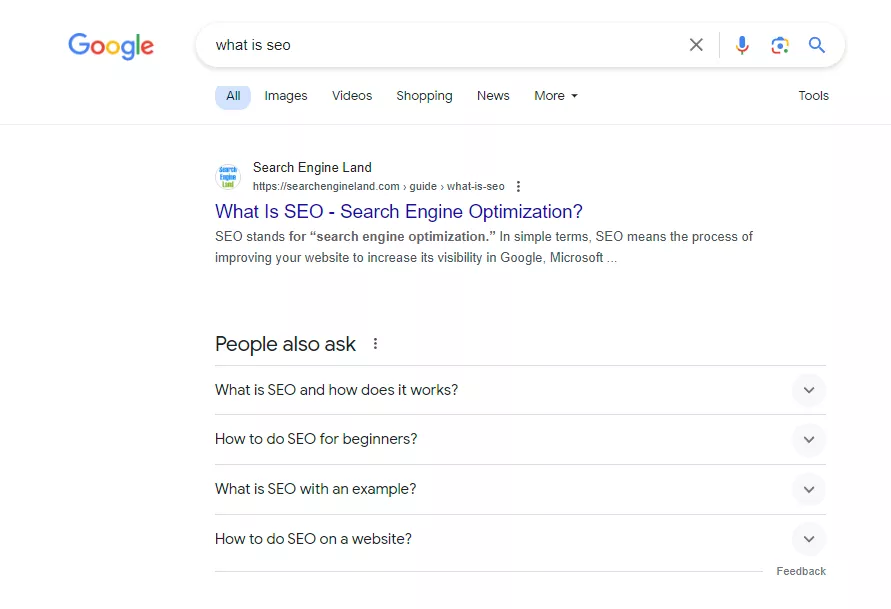The image size is (891, 609).
Task: Open three-dot menu beside searchengineland URL
Action: click(x=518, y=186)
